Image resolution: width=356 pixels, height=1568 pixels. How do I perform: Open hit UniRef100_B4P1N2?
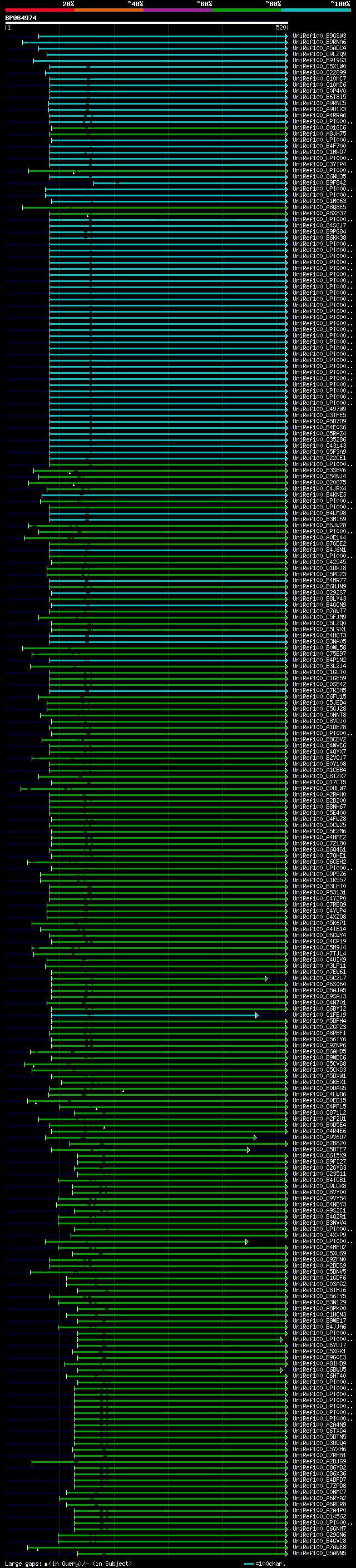click(319, 660)
